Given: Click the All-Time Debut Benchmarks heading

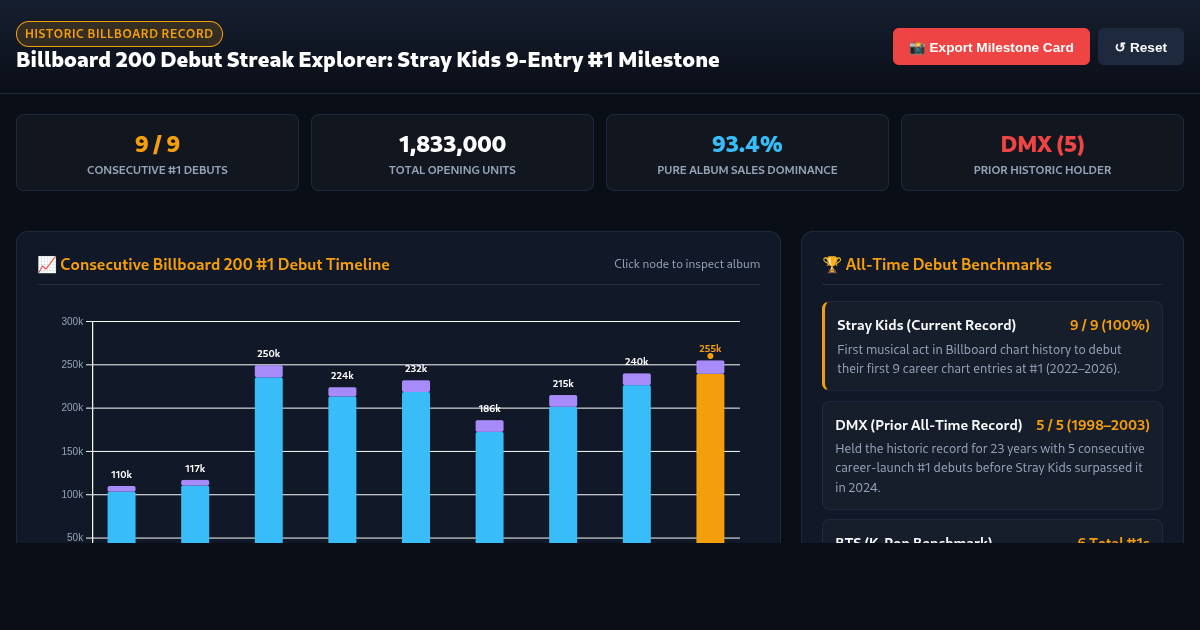Looking at the screenshot, I should coord(948,264).
